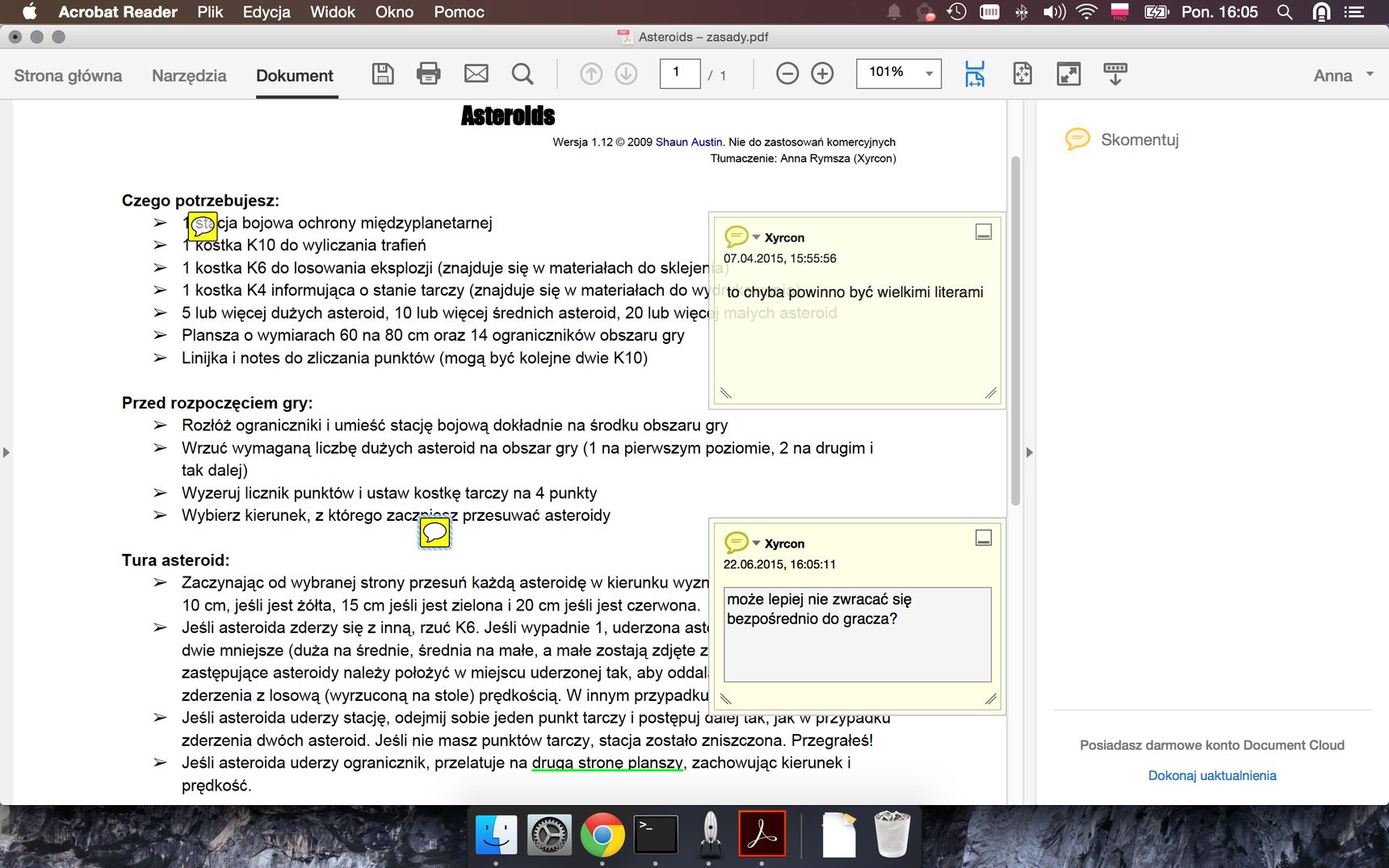Open the Acrobat Reader application menu
Viewport: 1389px width, 868px height.
point(118,12)
